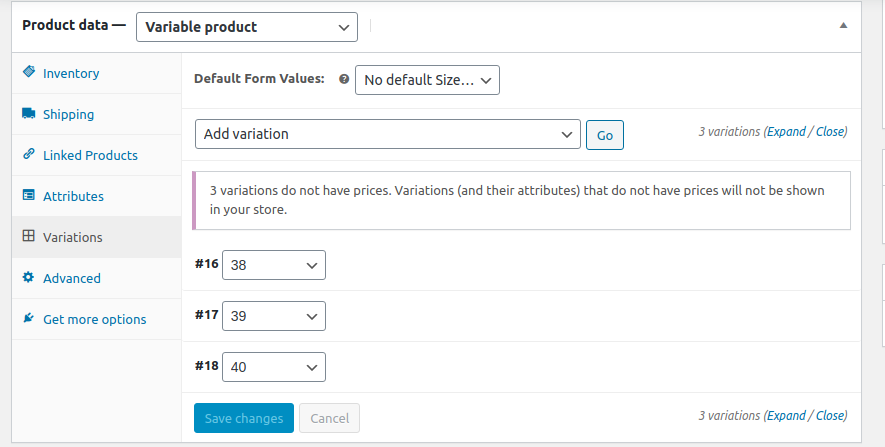Click the Shipping truck icon
The height and width of the screenshot is (447, 885).
pos(28,114)
